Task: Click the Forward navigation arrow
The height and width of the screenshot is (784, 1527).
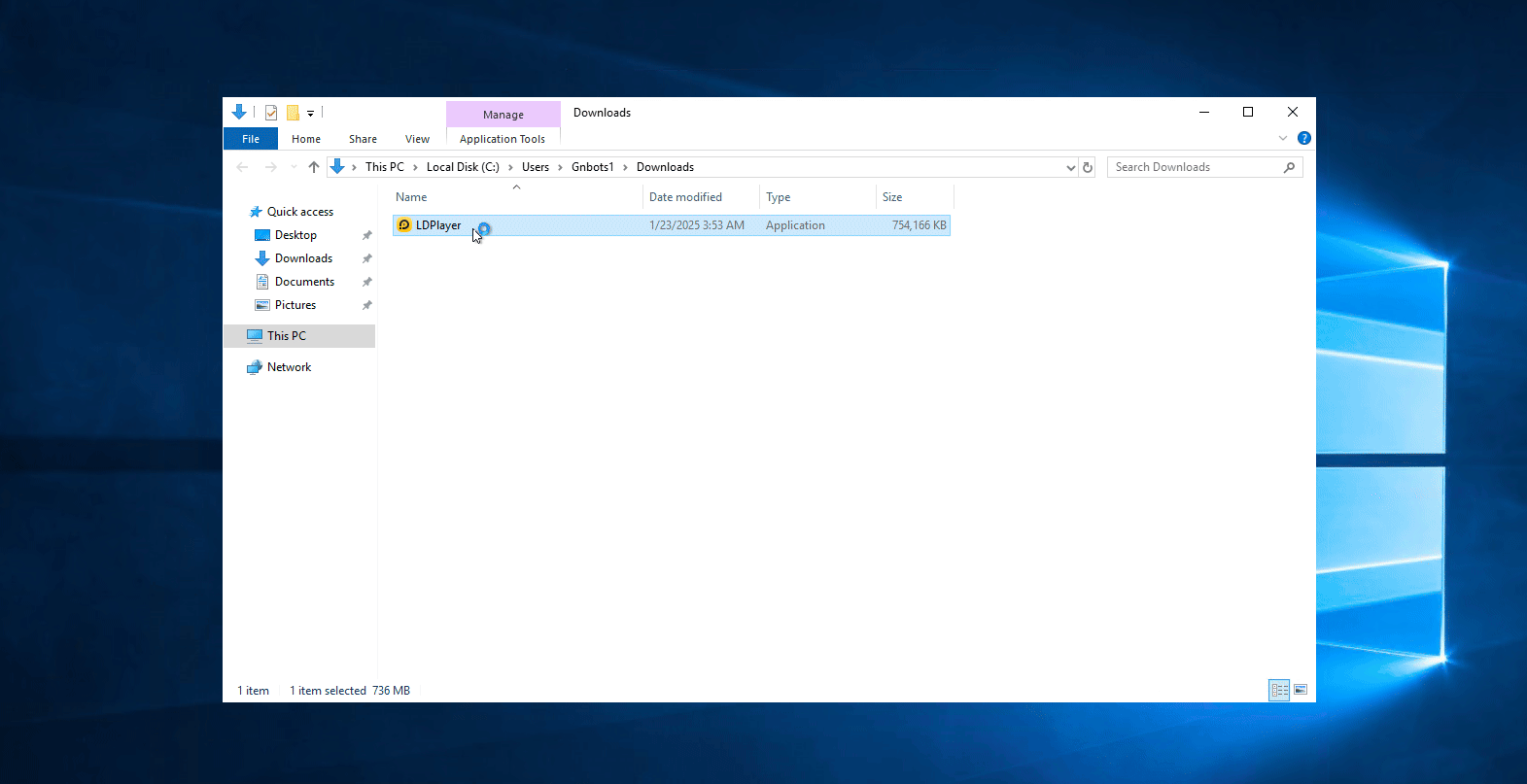Action: point(271,167)
